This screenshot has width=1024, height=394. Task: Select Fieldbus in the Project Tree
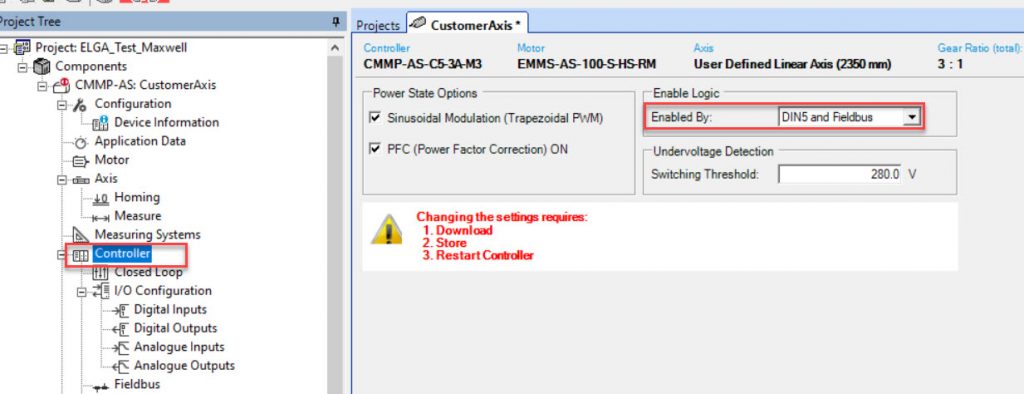point(137,384)
